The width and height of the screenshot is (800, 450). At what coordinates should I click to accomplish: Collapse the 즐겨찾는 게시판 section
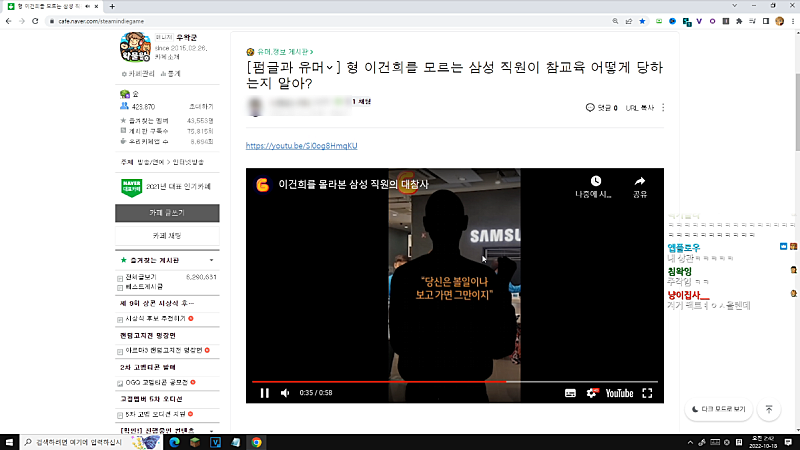pyautogui.click(x=212, y=260)
